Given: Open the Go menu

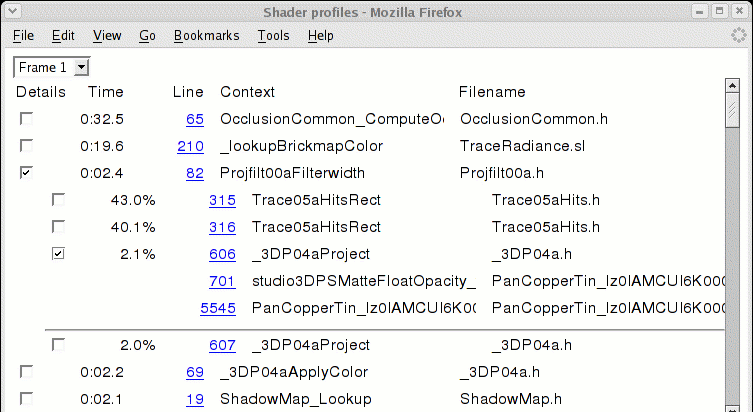Looking at the screenshot, I should coord(147,35).
